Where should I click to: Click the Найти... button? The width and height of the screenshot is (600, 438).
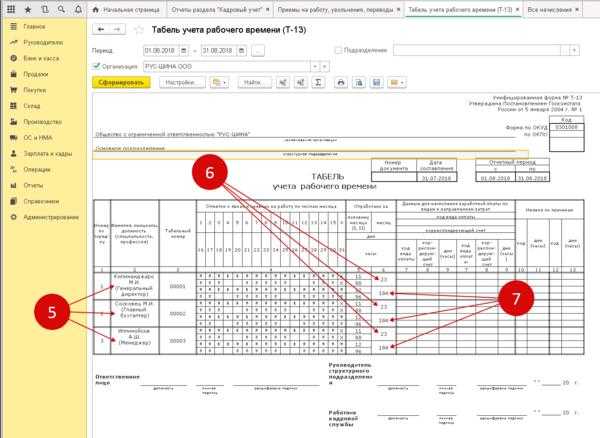pos(255,83)
